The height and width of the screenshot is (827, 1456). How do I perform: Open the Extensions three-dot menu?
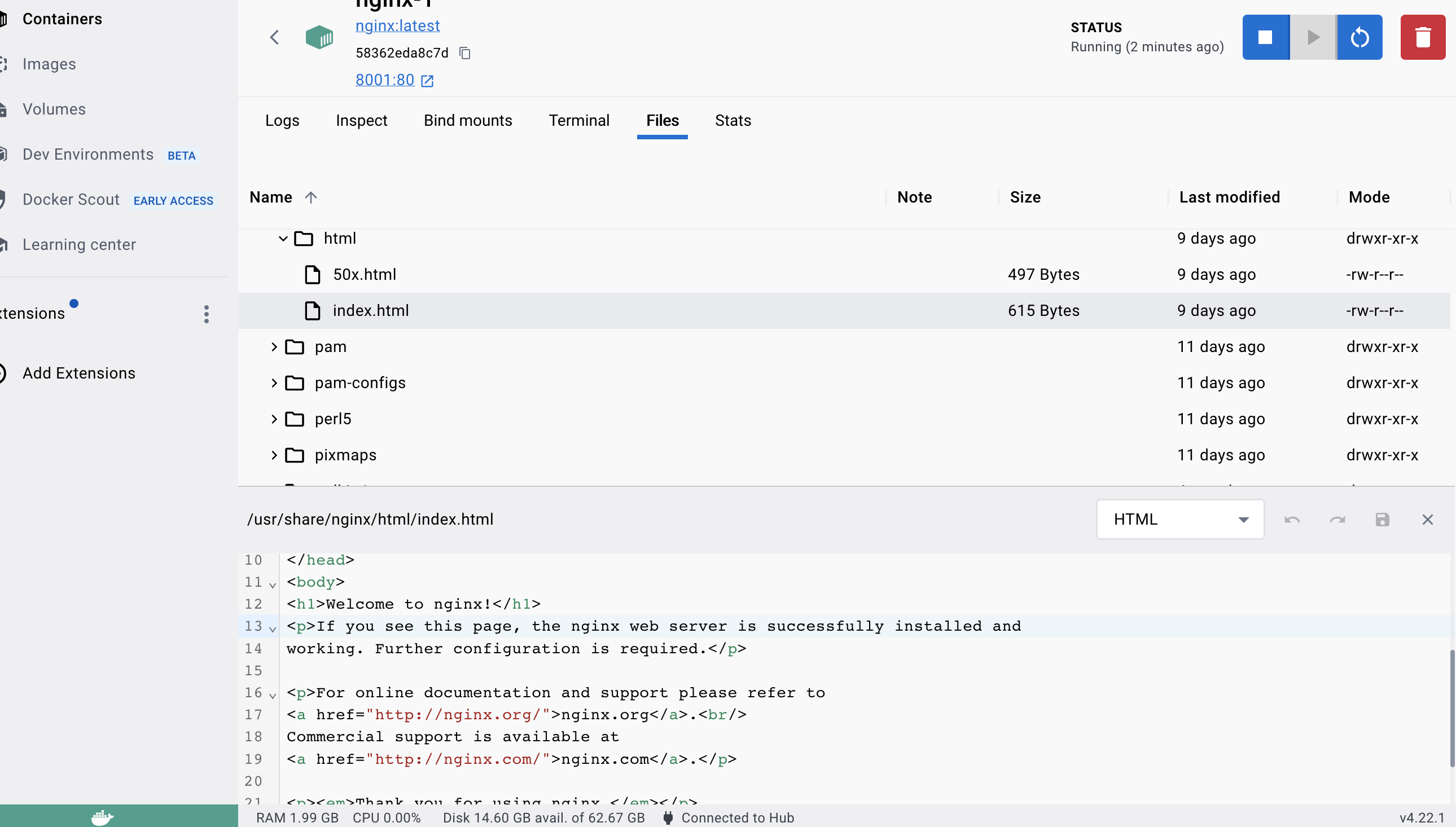206,314
